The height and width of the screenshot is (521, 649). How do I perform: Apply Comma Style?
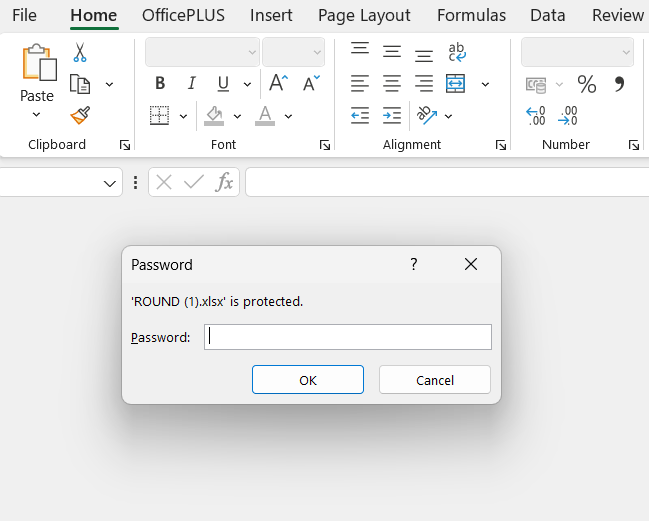(619, 84)
